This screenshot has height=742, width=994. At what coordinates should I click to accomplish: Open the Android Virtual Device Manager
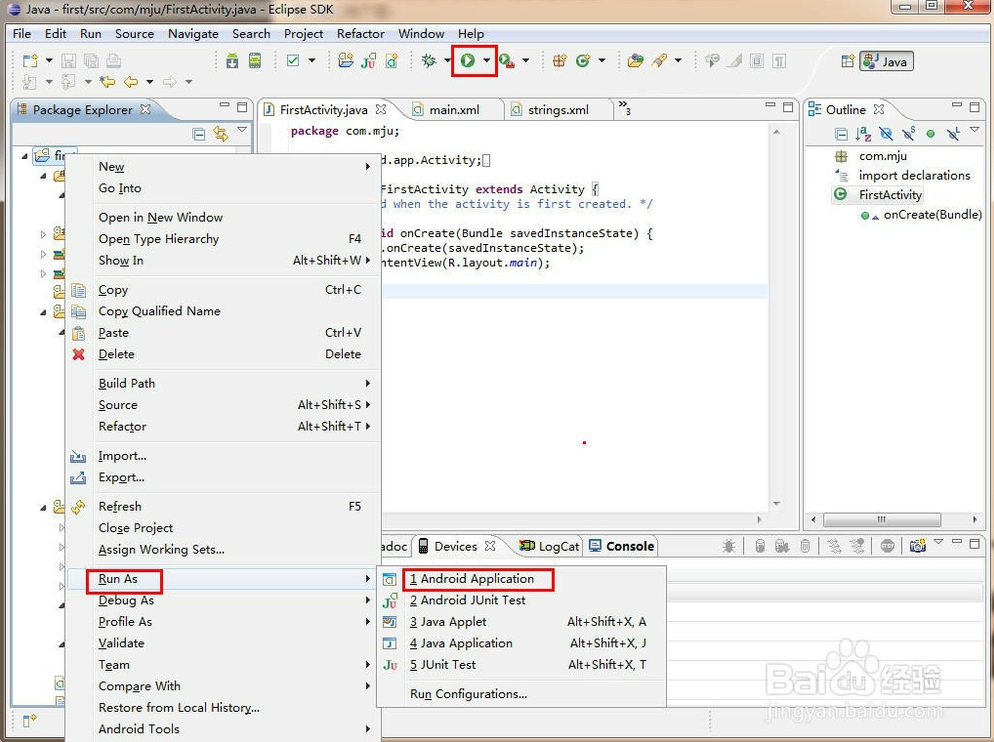[255, 61]
